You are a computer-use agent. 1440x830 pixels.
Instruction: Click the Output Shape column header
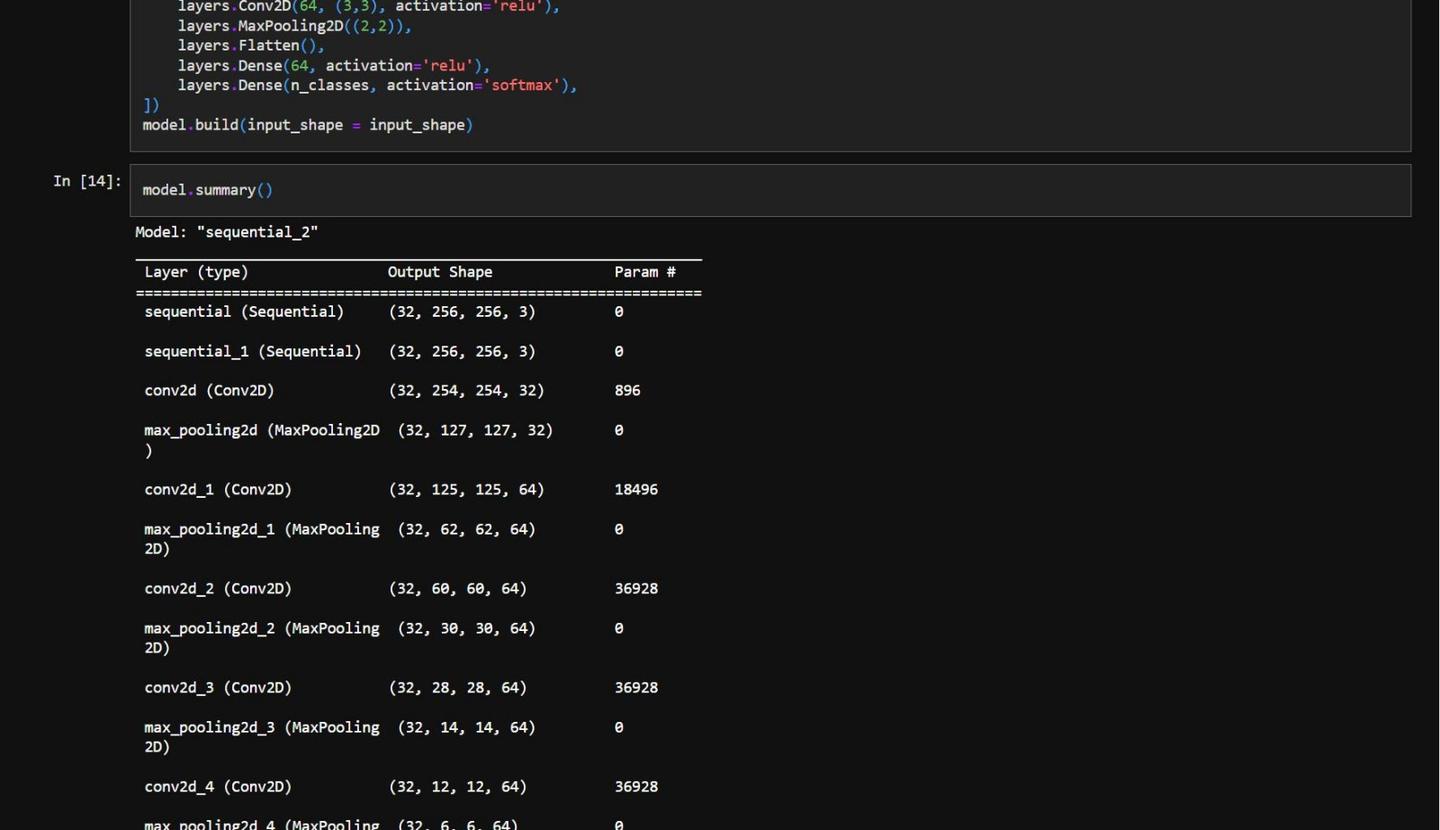440,272
